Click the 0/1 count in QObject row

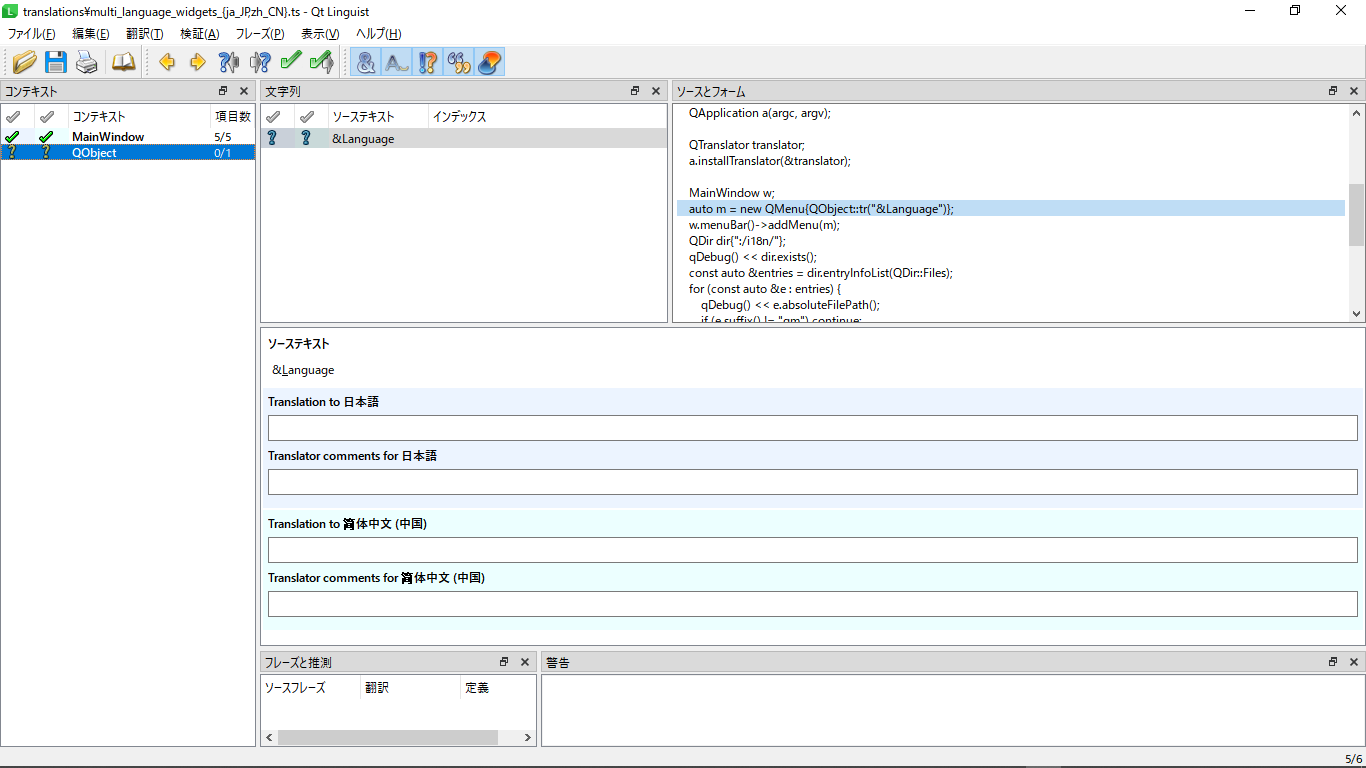[x=222, y=153]
